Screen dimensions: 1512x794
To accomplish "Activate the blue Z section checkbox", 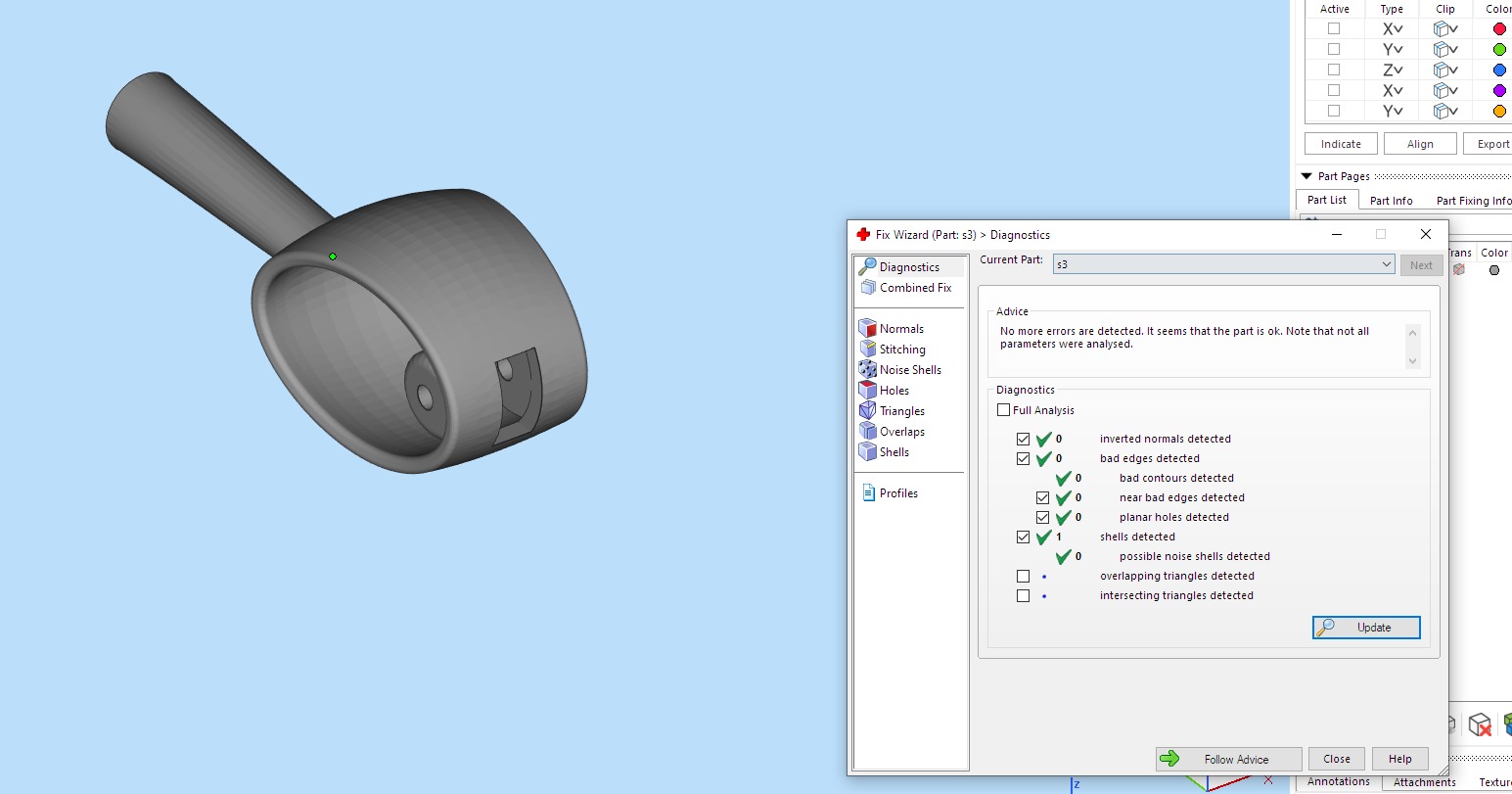I will (1334, 70).
